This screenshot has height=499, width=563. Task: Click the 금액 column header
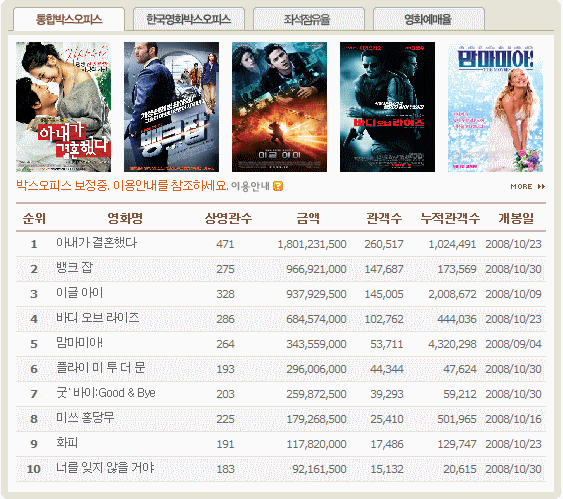click(308, 218)
